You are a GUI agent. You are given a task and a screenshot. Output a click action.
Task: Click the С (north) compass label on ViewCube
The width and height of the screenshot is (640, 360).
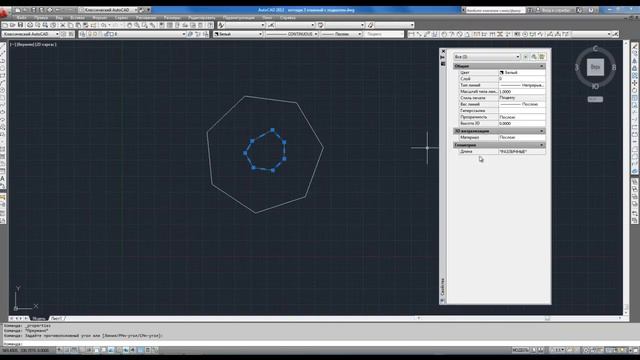tap(595, 49)
